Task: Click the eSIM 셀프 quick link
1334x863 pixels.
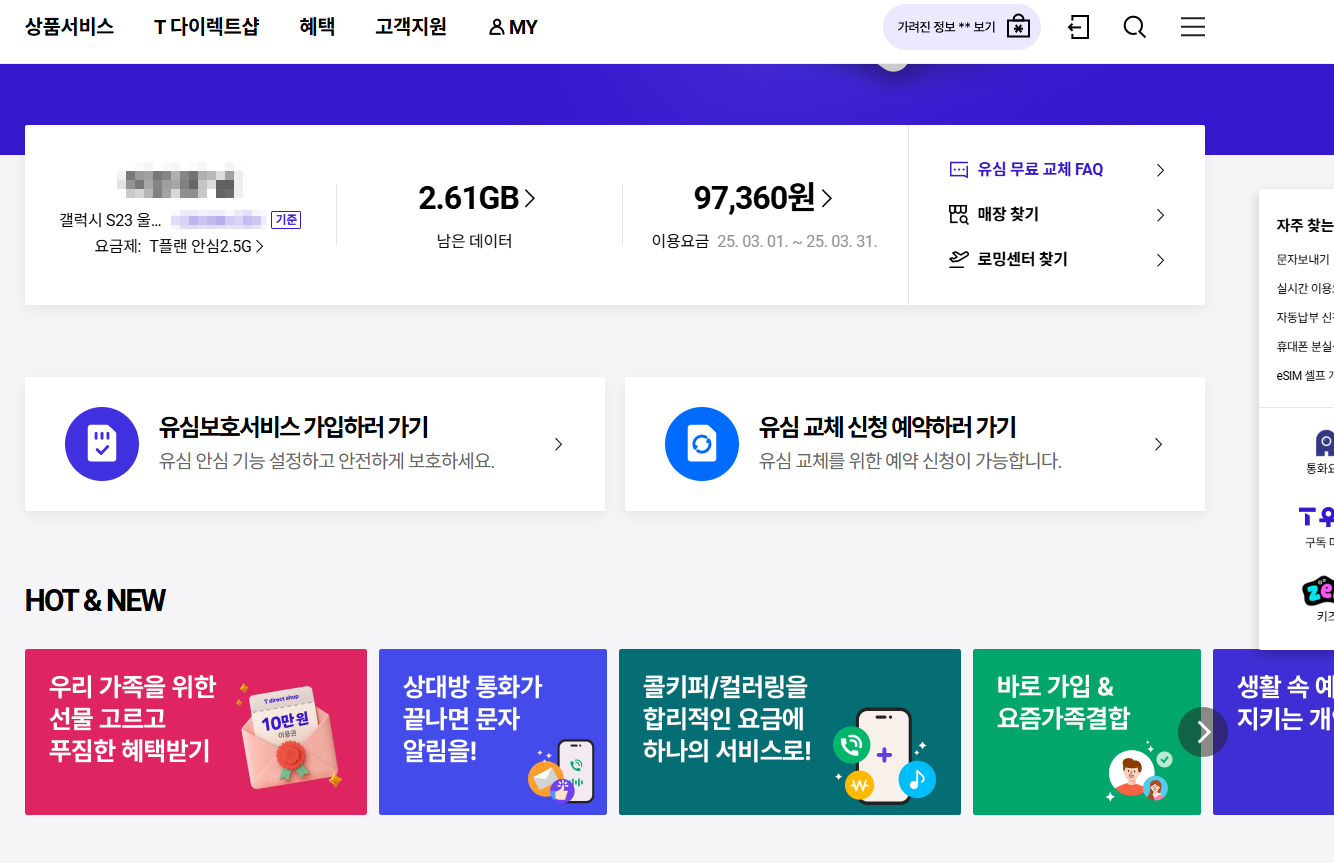Action: [1305, 375]
